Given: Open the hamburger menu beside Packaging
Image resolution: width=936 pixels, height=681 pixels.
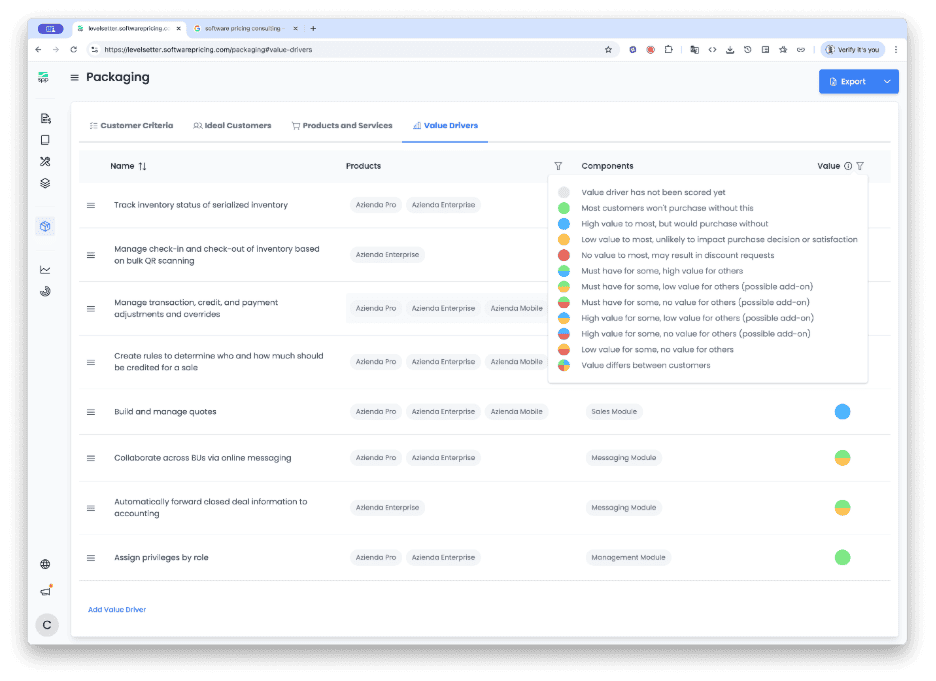Looking at the screenshot, I should point(75,77).
